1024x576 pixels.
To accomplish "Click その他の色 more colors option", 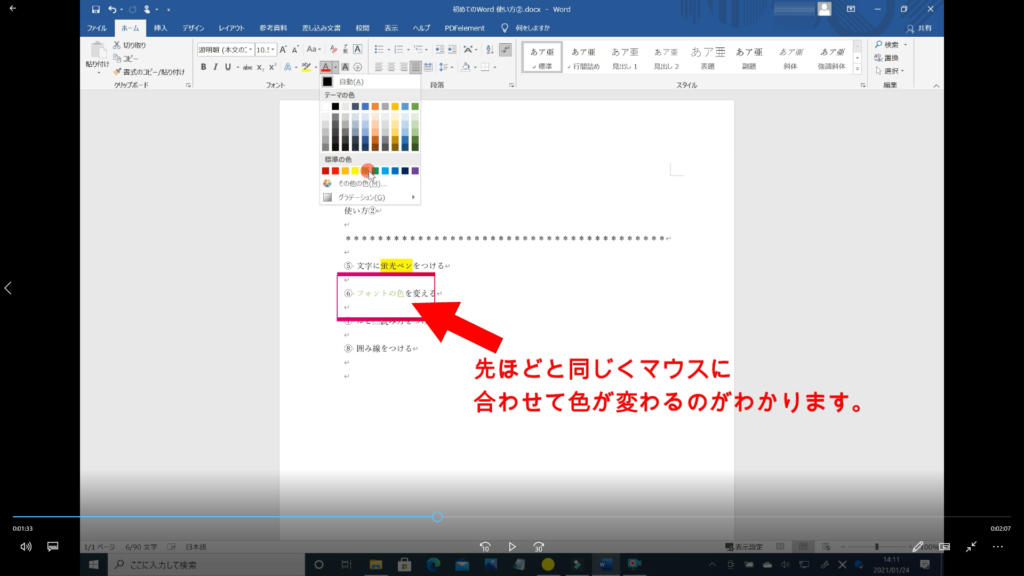I will click(360, 184).
